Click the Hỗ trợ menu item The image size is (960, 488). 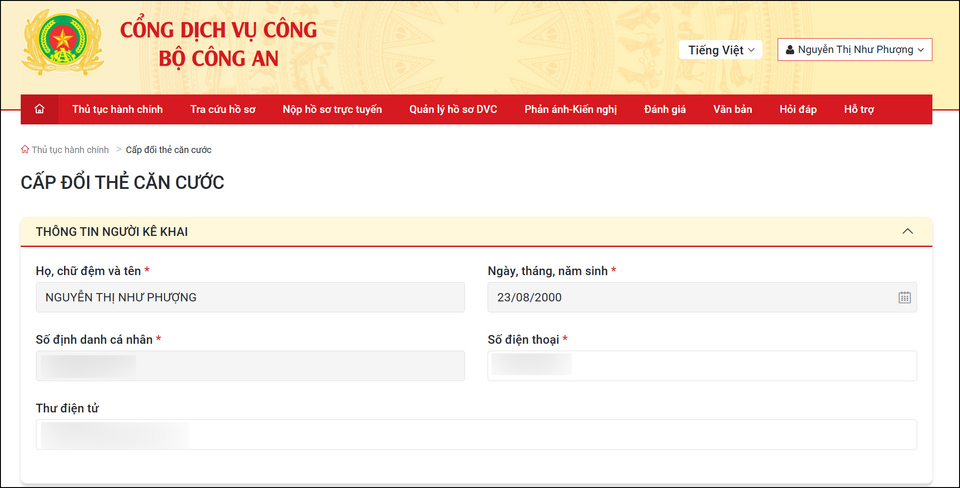point(859,109)
